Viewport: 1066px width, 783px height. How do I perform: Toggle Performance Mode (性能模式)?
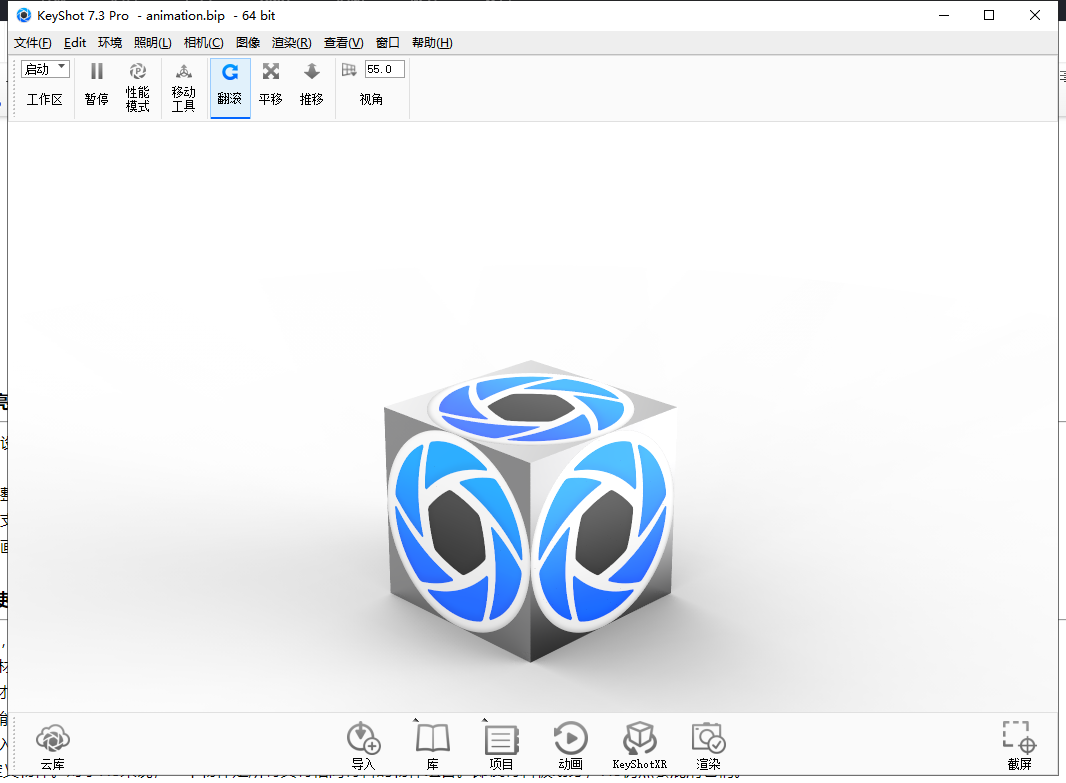(x=137, y=88)
